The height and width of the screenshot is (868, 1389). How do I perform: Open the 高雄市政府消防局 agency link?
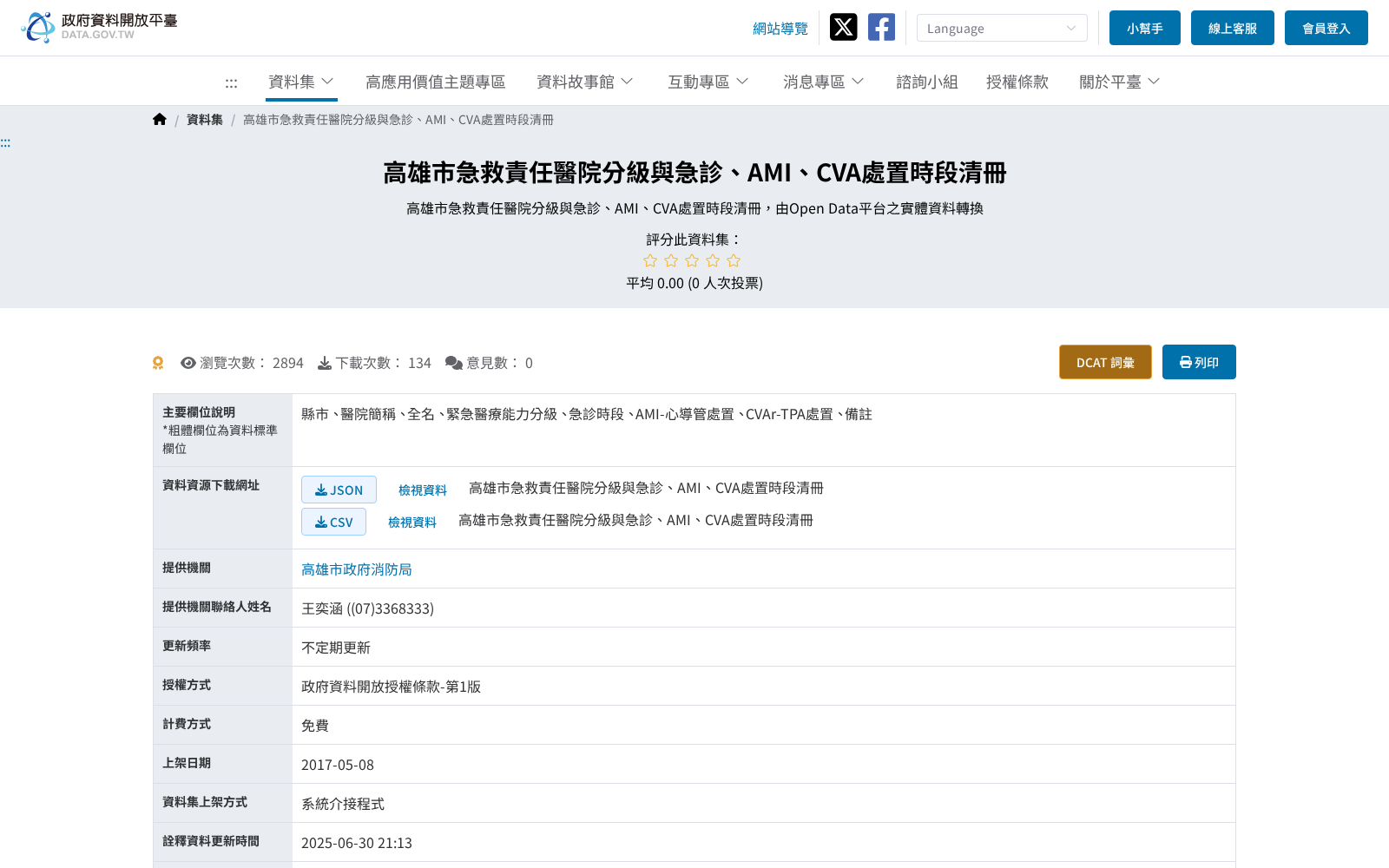357,569
